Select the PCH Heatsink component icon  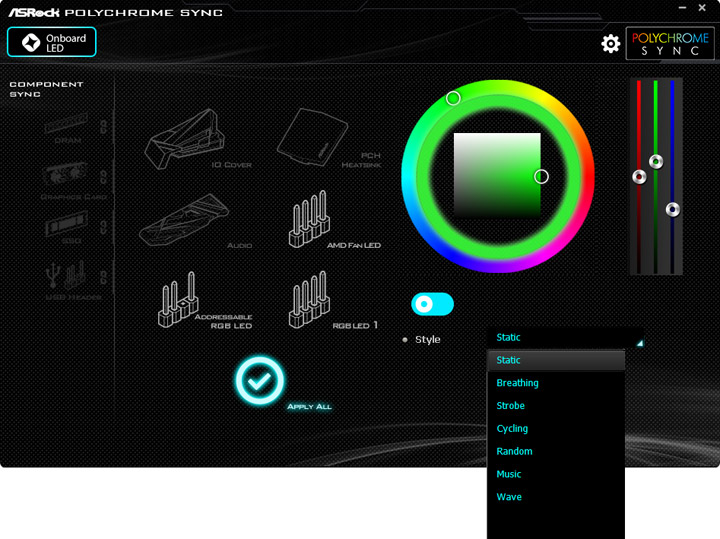[x=312, y=137]
